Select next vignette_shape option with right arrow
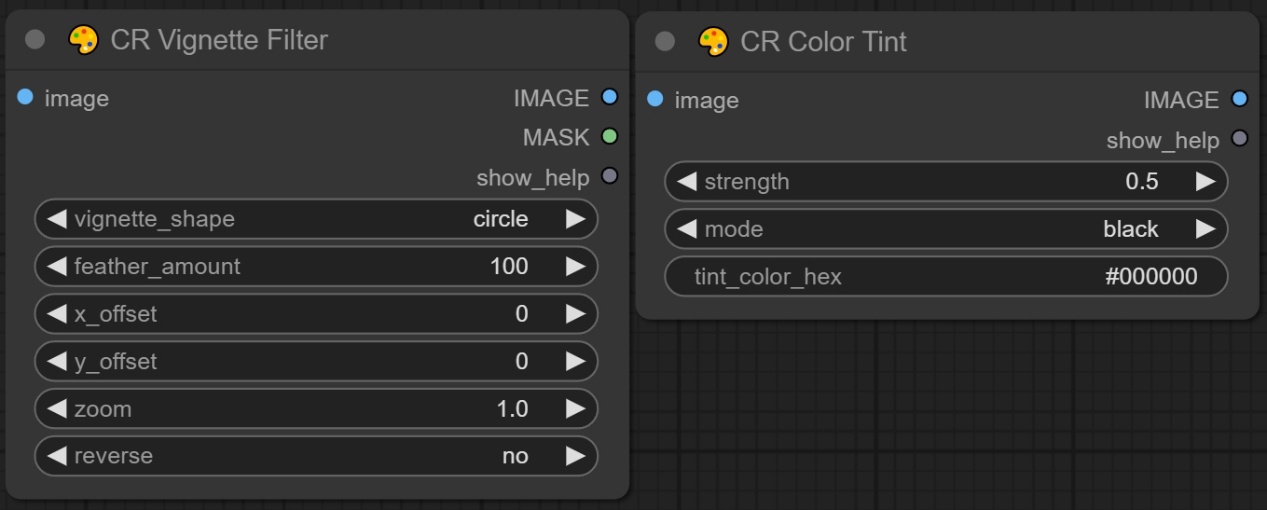Screen dimensions: 1267x510 pyautogui.click(x=575, y=219)
